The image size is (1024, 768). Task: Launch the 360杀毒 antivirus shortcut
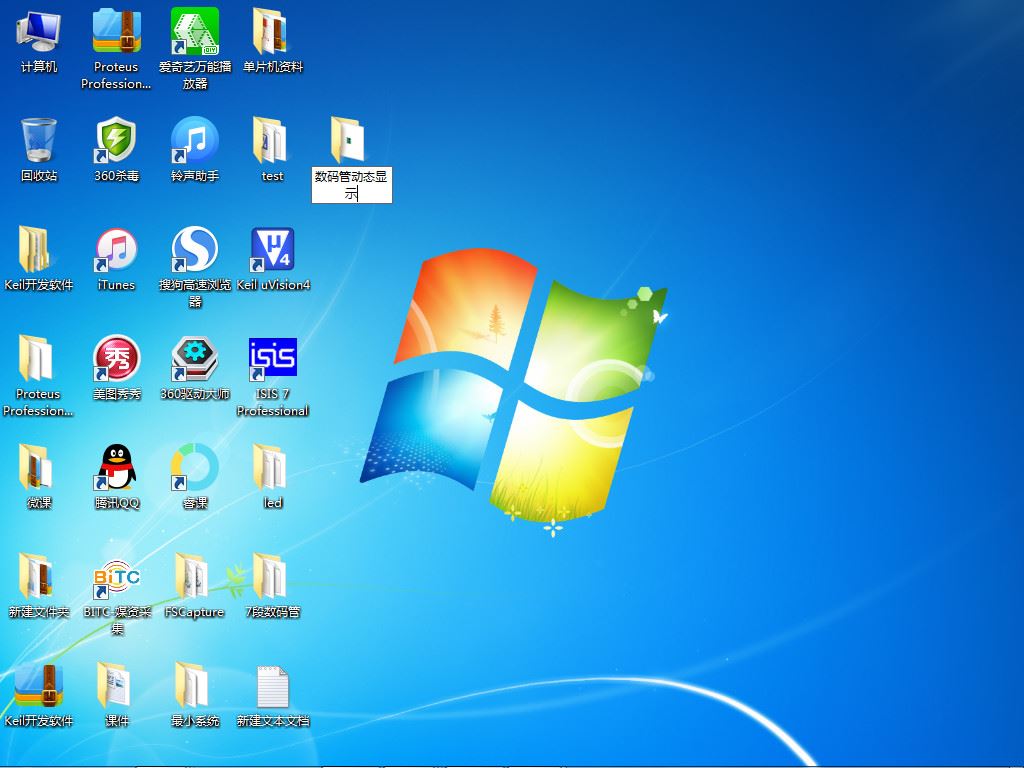(x=116, y=140)
